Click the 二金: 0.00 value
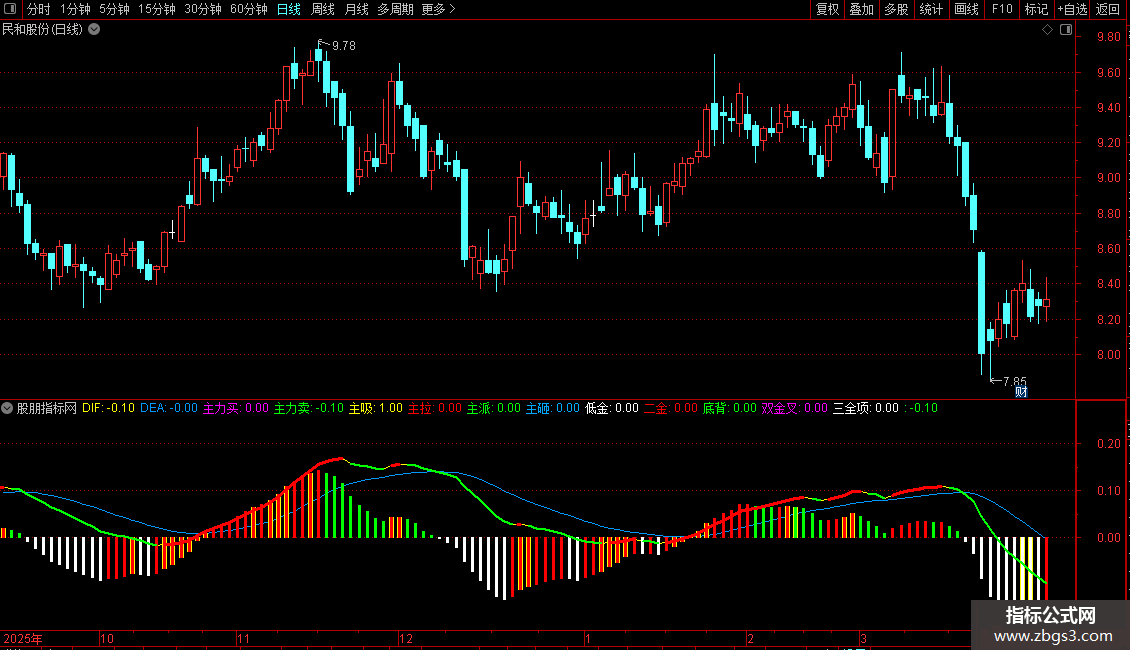The image size is (1130, 650). click(671, 408)
